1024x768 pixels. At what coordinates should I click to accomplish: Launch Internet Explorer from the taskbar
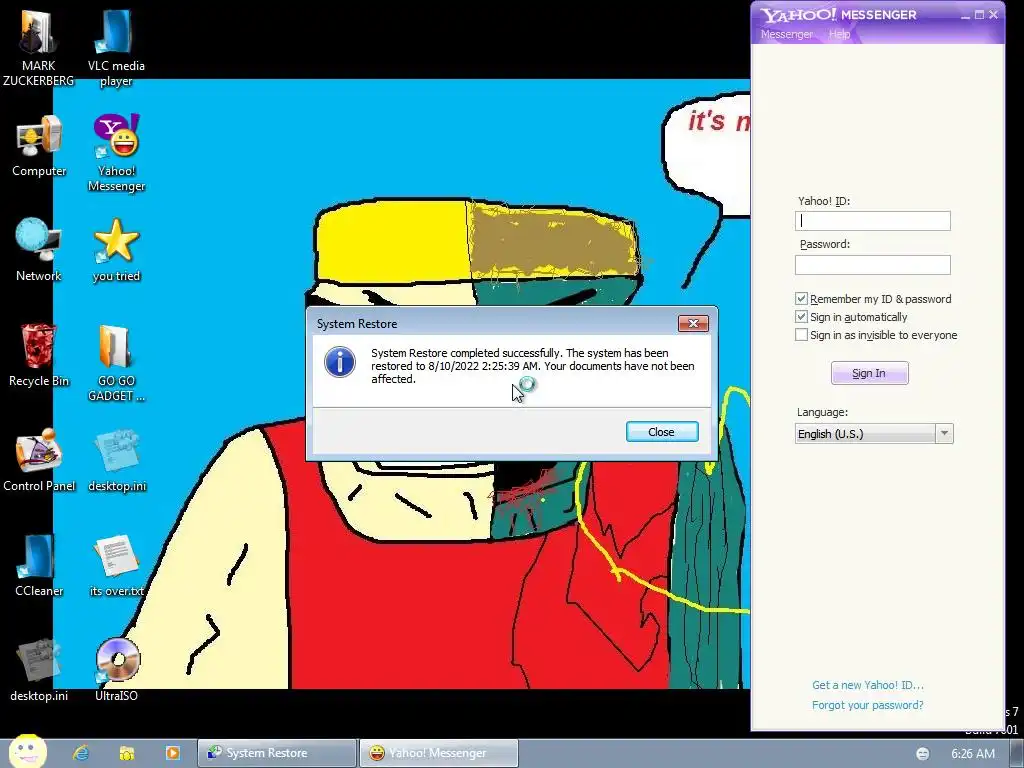[81, 753]
